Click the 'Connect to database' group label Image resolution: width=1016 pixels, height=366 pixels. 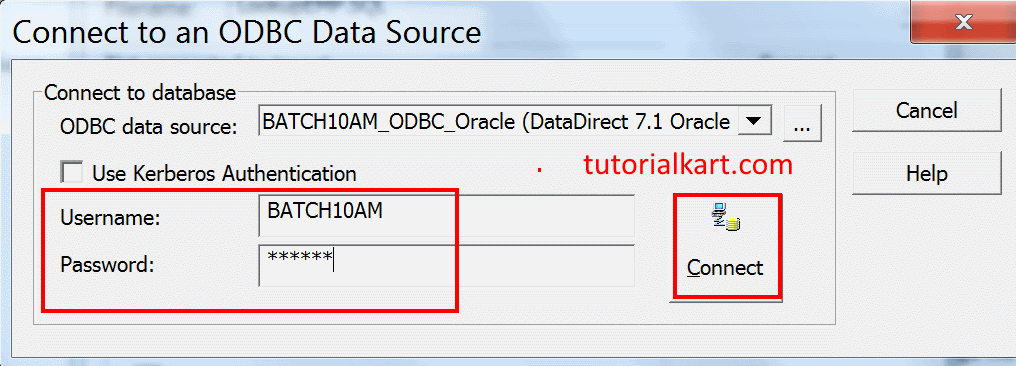(140, 93)
